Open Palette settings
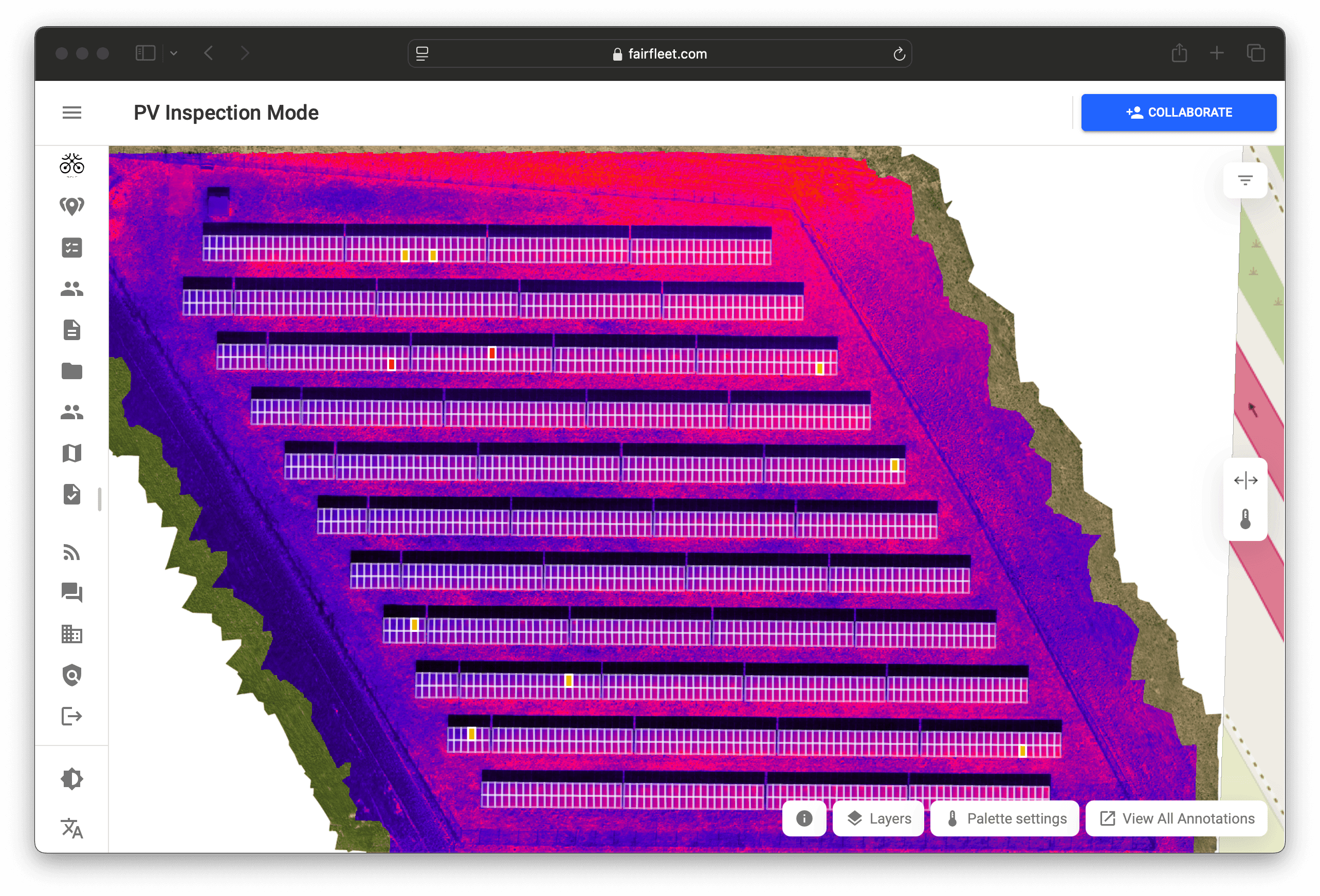This screenshot has height=896, width=1320. click(1005, 818)
